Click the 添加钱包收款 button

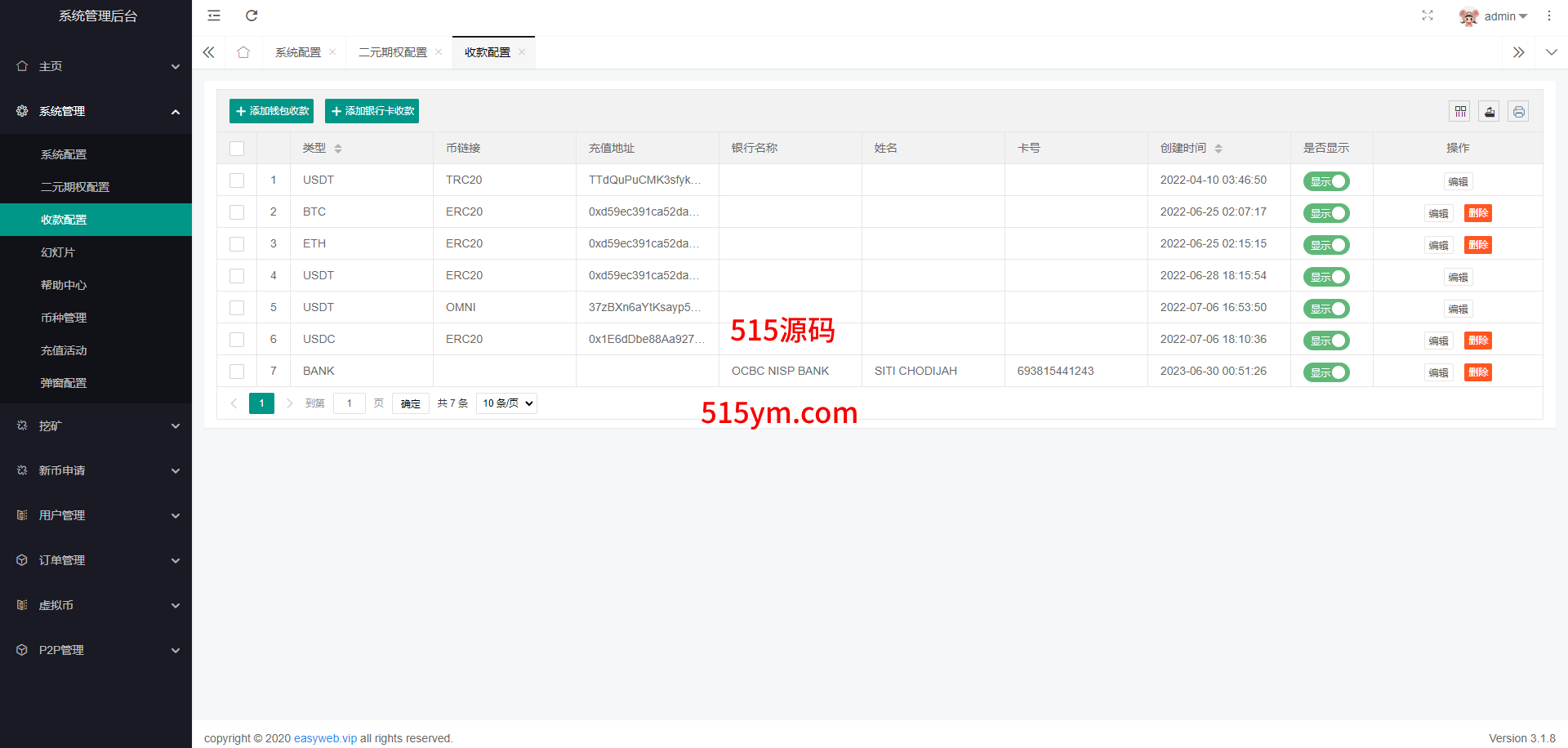click(x=271, y=111)
